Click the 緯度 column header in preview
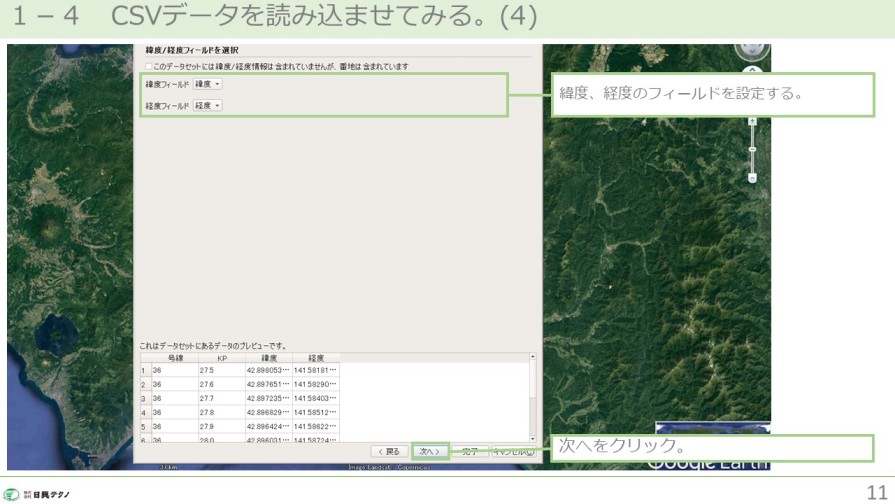Image resolution: width=895 pixels, height=504 pixels. [x=268, y=356]
